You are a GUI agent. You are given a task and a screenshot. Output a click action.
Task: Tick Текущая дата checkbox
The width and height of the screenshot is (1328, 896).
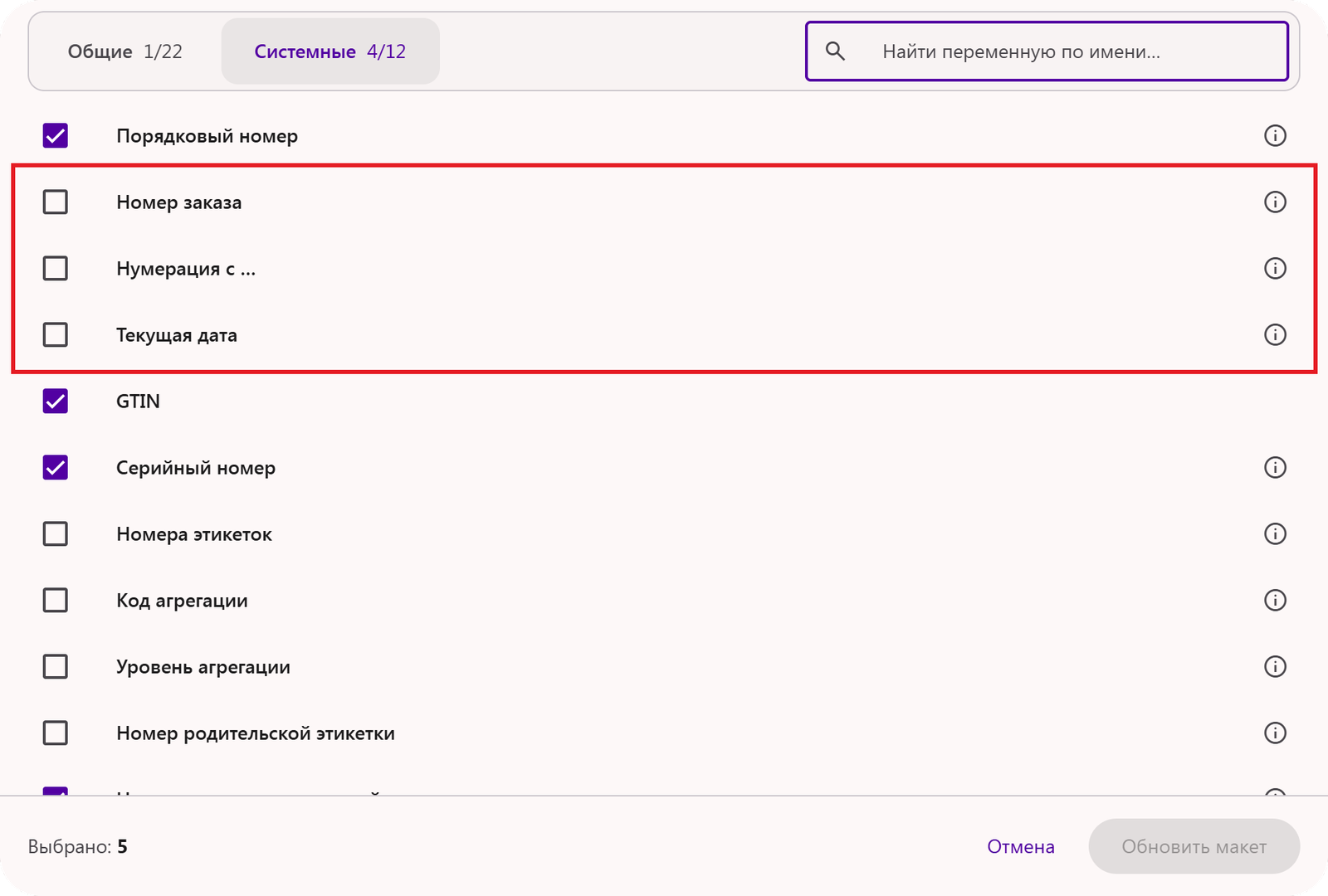(56, 334)
